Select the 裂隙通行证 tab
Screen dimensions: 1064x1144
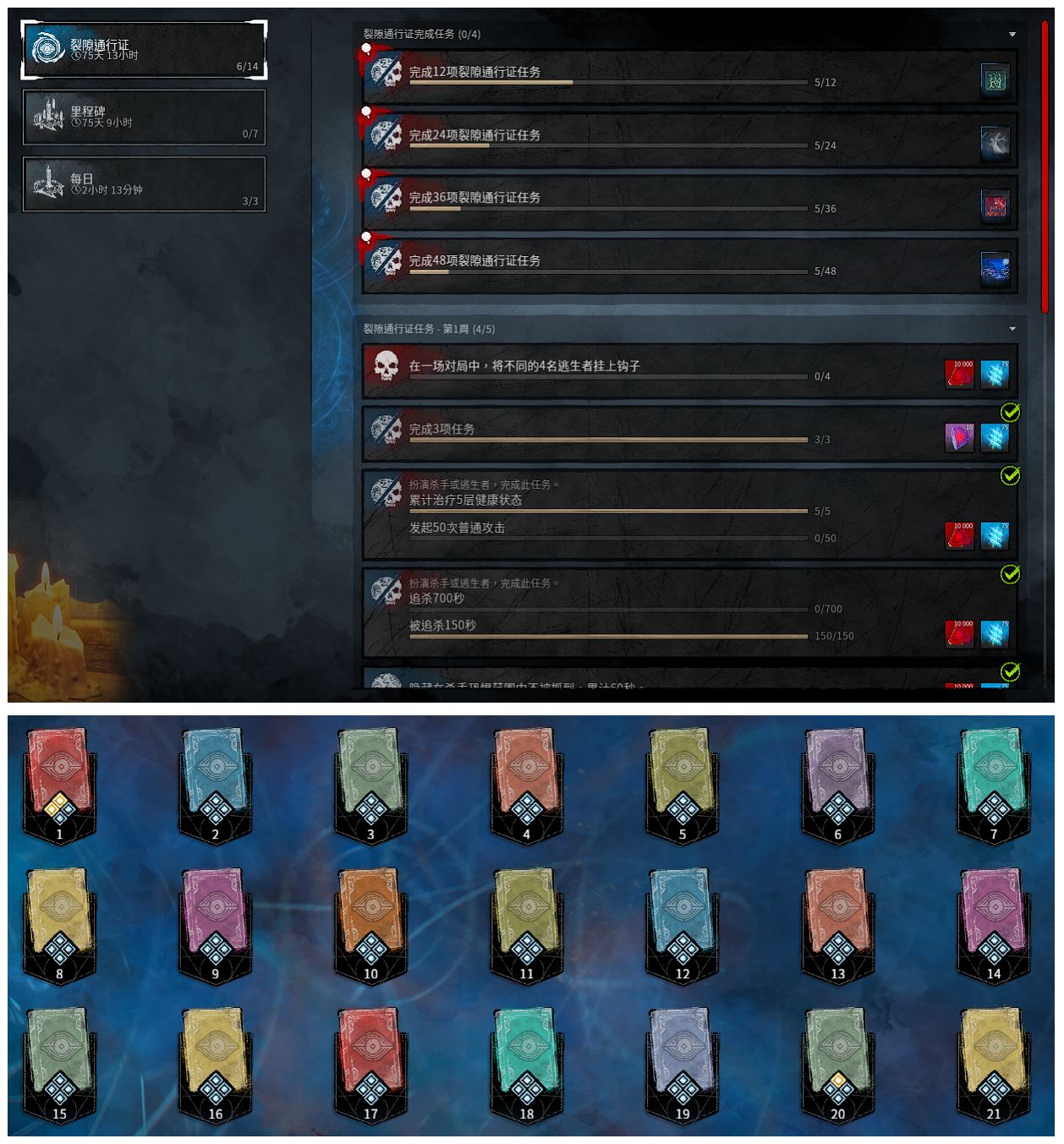point(144,50)
